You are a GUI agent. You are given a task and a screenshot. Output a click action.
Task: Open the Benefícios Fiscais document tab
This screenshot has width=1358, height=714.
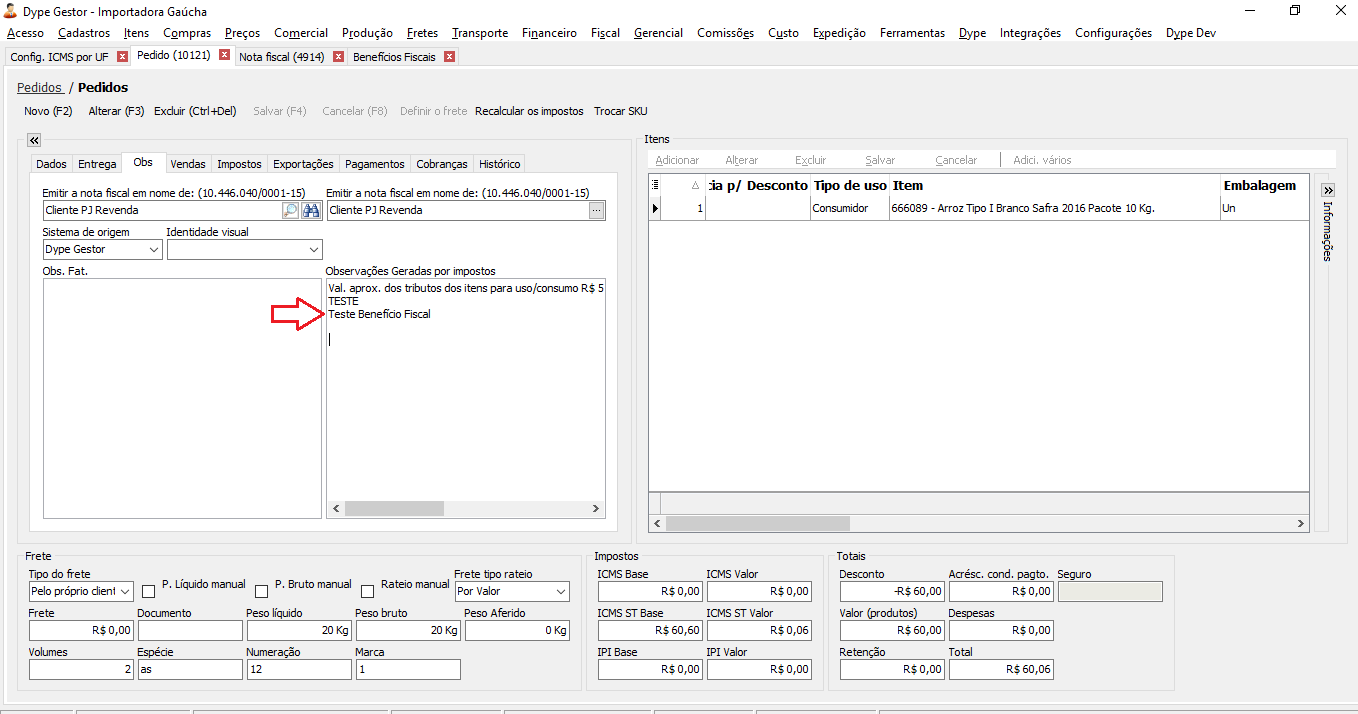click(394, 57)
